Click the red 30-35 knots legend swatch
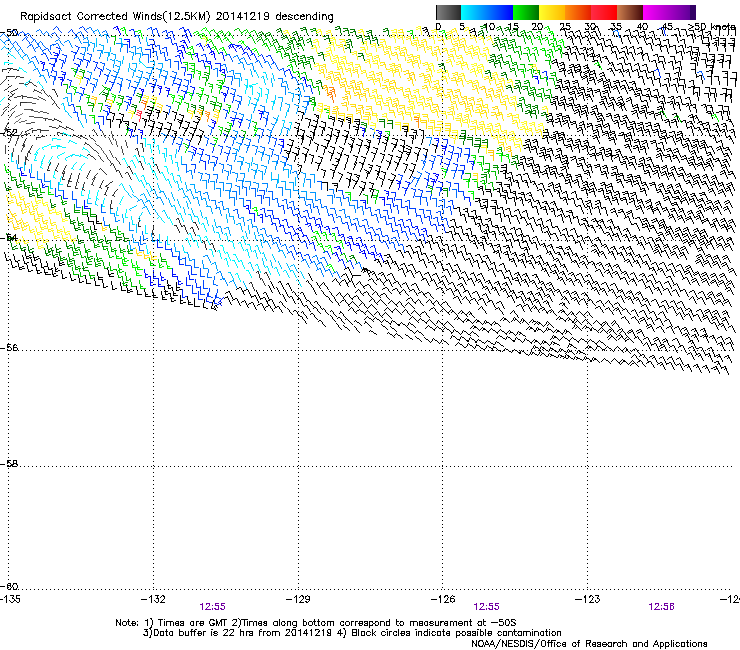 pos(604,12)
